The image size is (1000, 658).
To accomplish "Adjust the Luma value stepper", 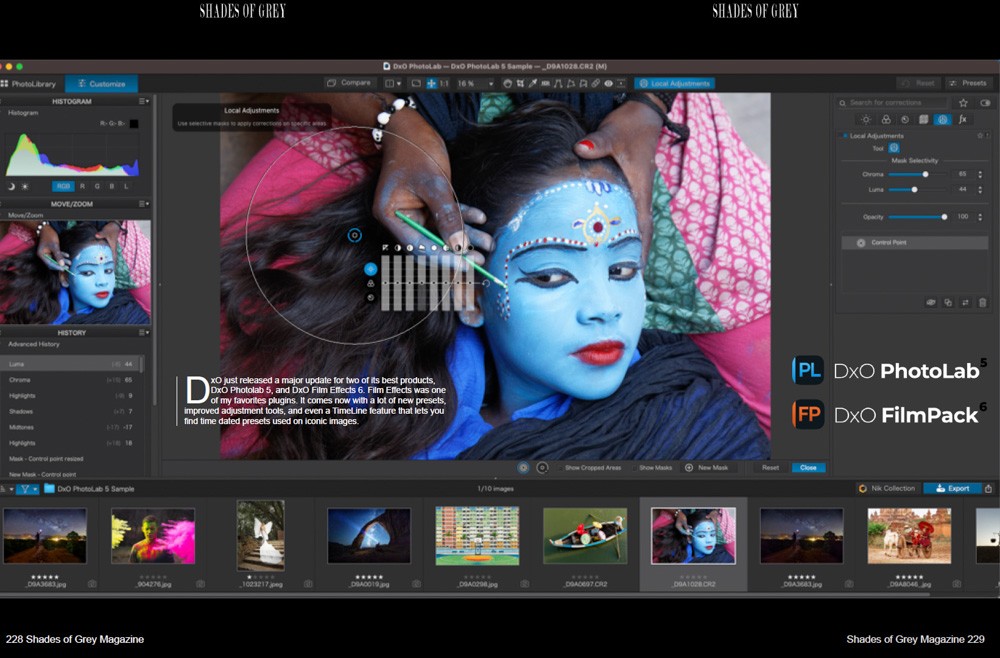I will click(x=980, y=189).
